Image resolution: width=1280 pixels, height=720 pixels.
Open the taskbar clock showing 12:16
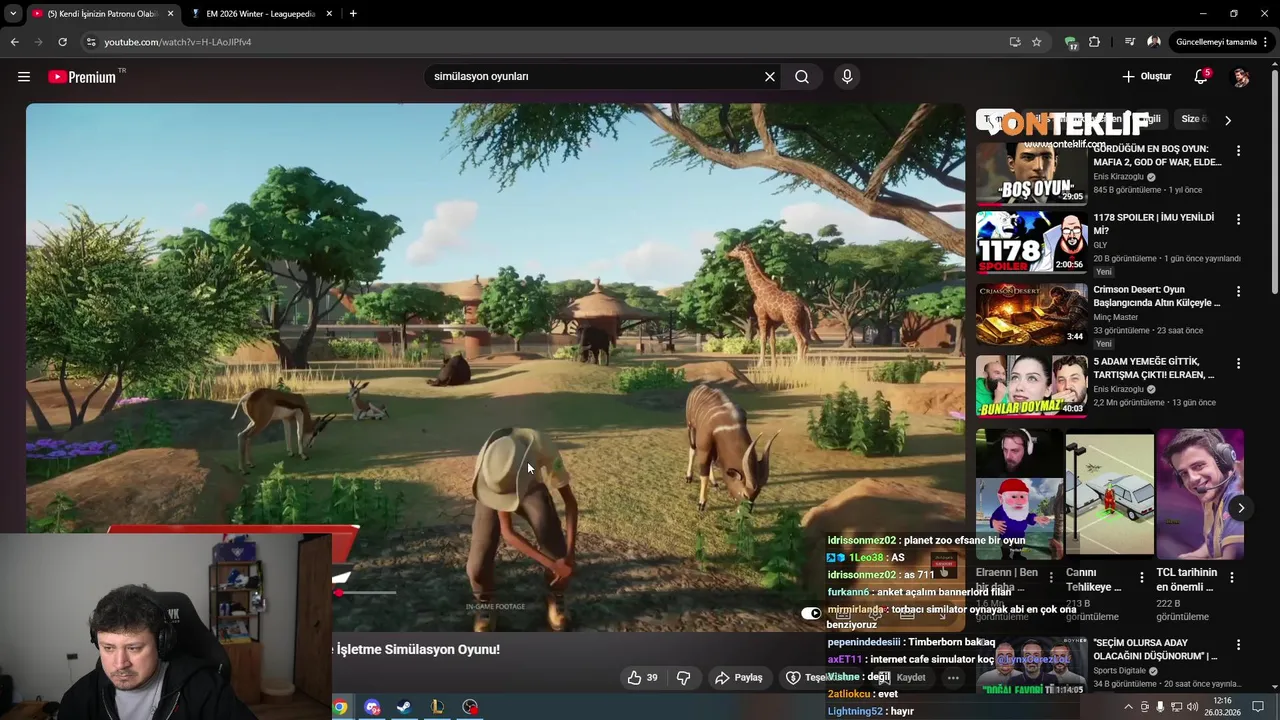pyautogui.click(x=1222, y=707)
